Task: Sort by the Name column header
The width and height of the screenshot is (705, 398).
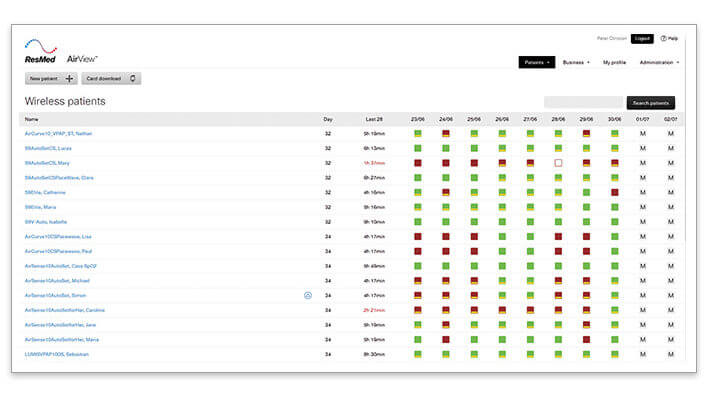Action: [31, 119]
